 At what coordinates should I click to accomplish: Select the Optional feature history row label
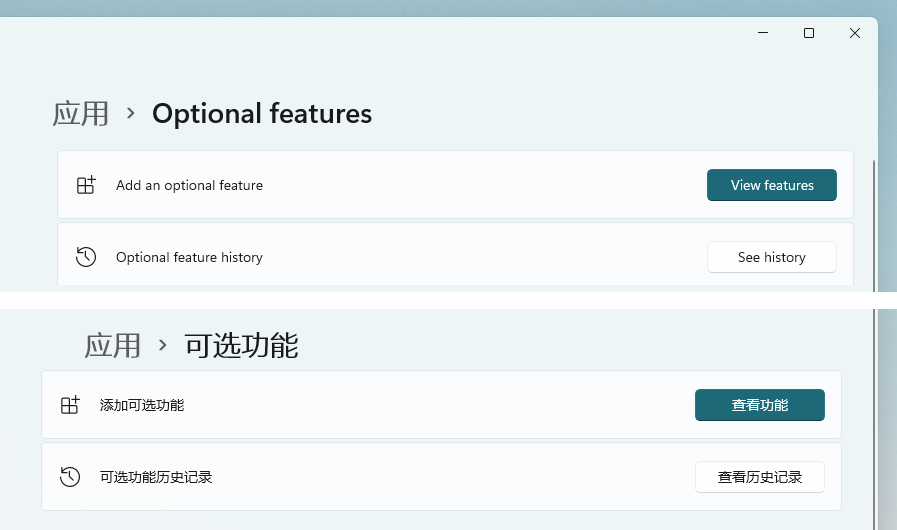click(189, 257)
